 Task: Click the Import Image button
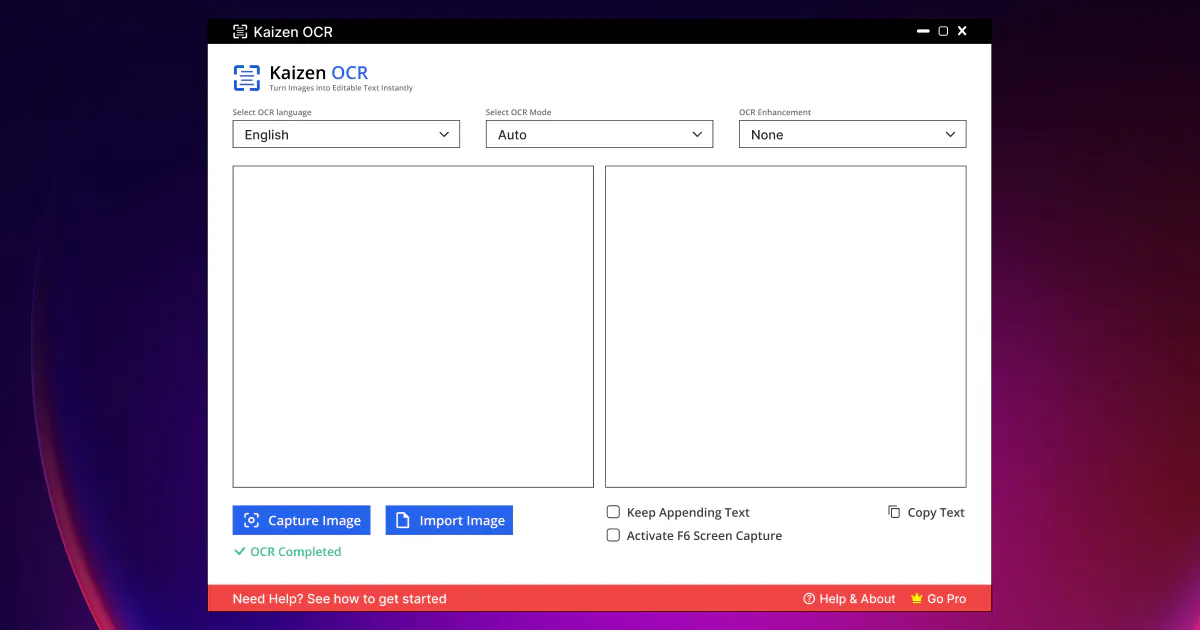pyautogui.click(x=449, y=520)
